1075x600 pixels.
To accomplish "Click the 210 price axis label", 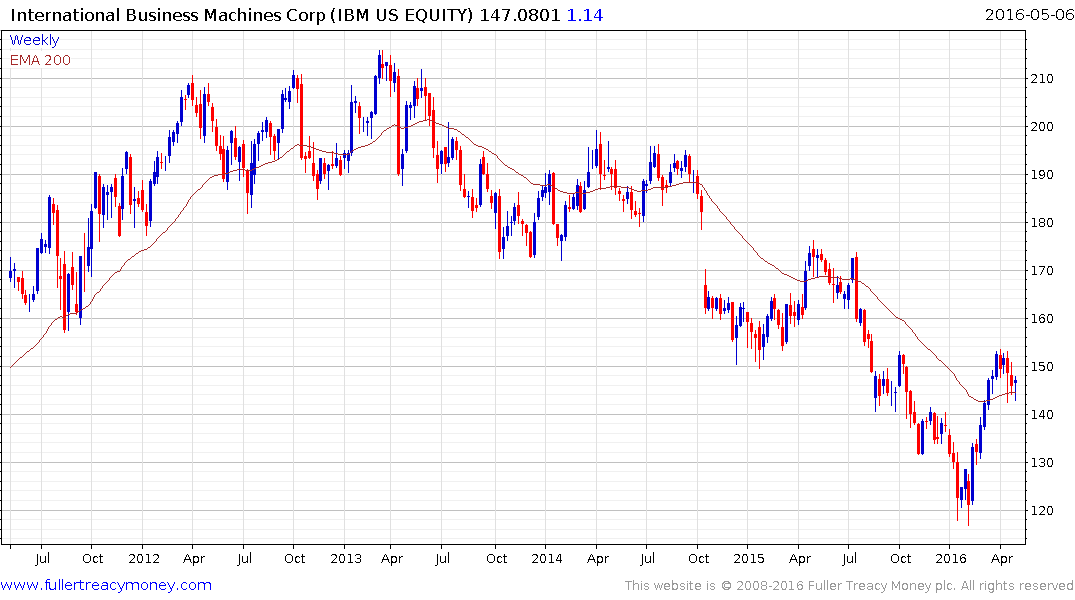I will point(1042,79).
